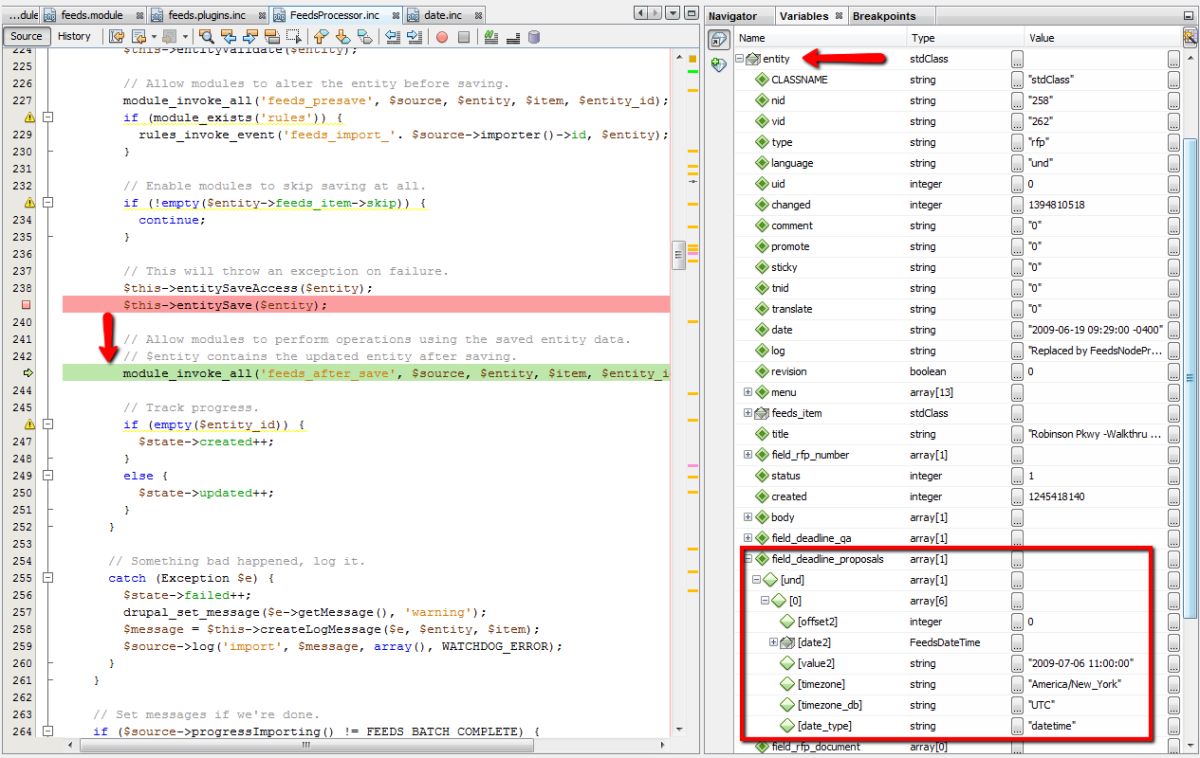Expand the field_deadline_qa node

[x=748, y=538]
